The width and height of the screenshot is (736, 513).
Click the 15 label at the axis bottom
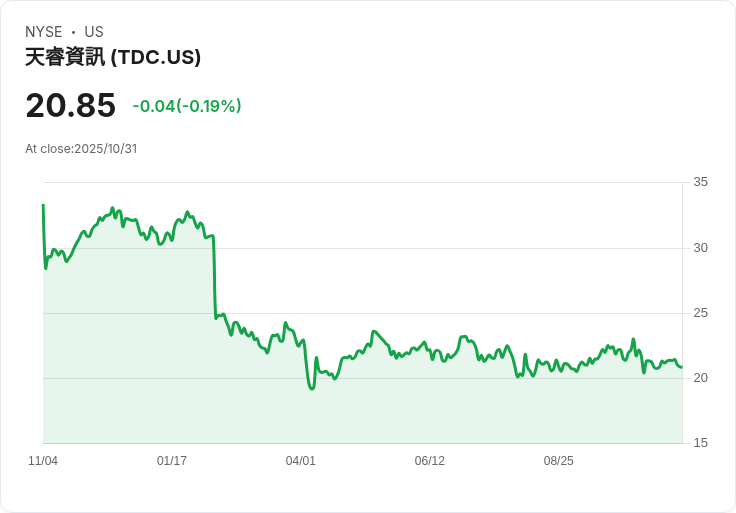tap(701, 443)
